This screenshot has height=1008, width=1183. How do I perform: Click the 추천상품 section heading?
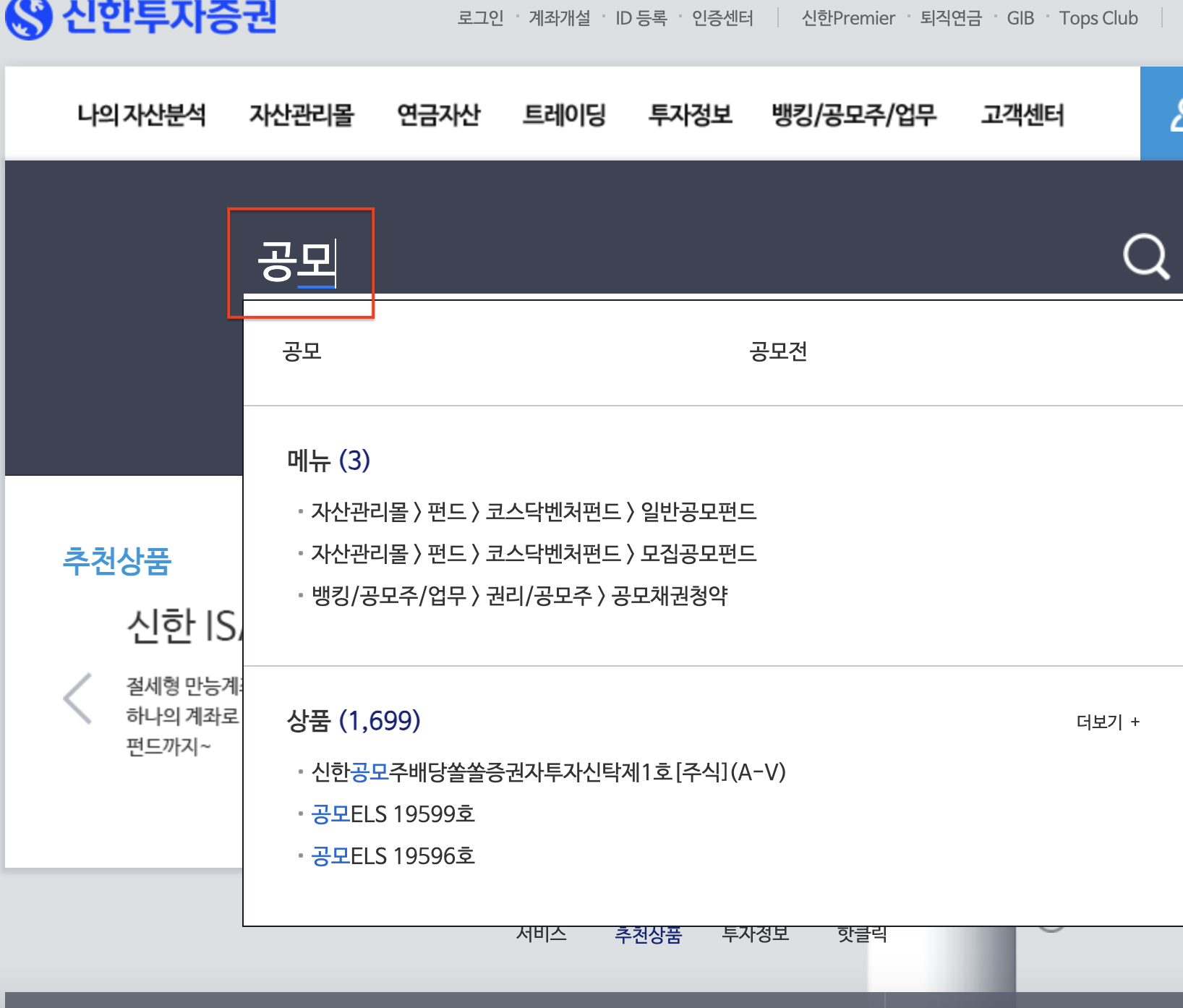click(117, 561)
